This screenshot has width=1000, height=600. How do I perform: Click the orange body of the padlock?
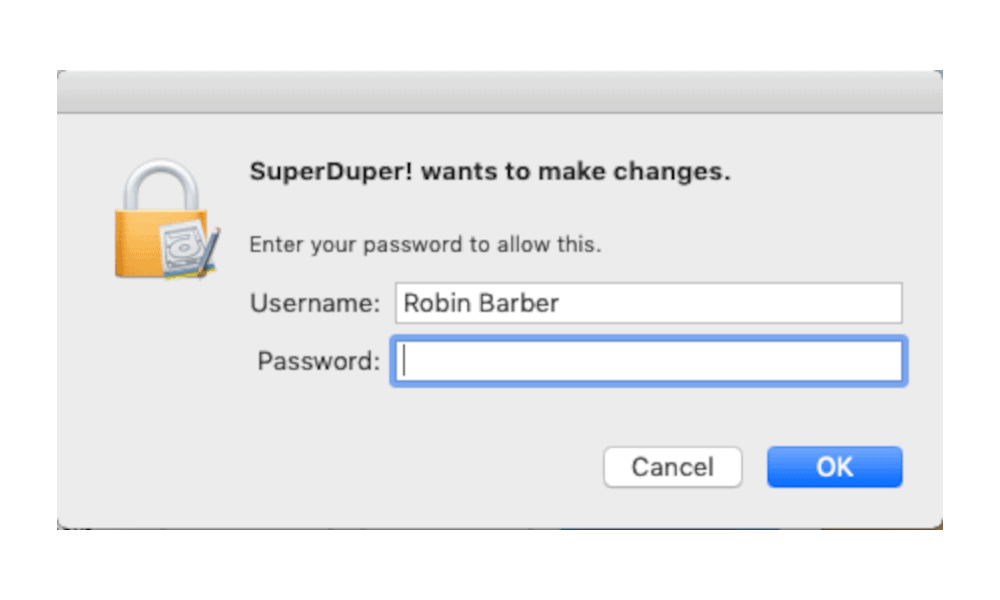137,244
